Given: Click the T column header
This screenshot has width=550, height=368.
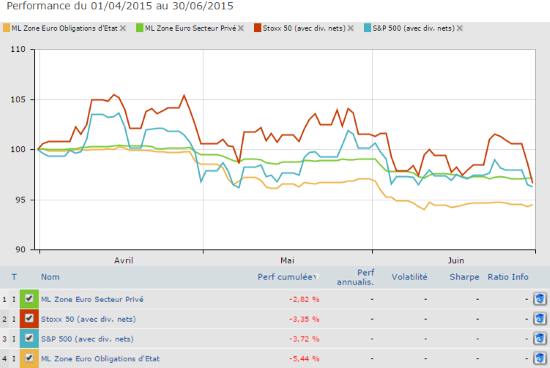Looking at the screenshot, I should click(14, 277).
